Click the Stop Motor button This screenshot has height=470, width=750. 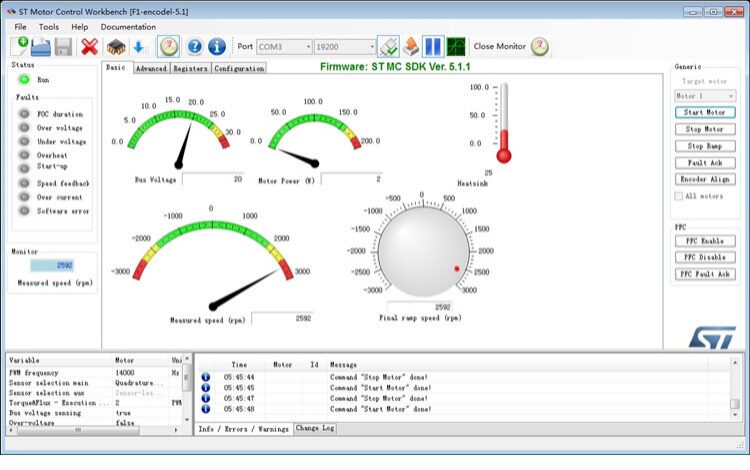click(x=705, y=129)
